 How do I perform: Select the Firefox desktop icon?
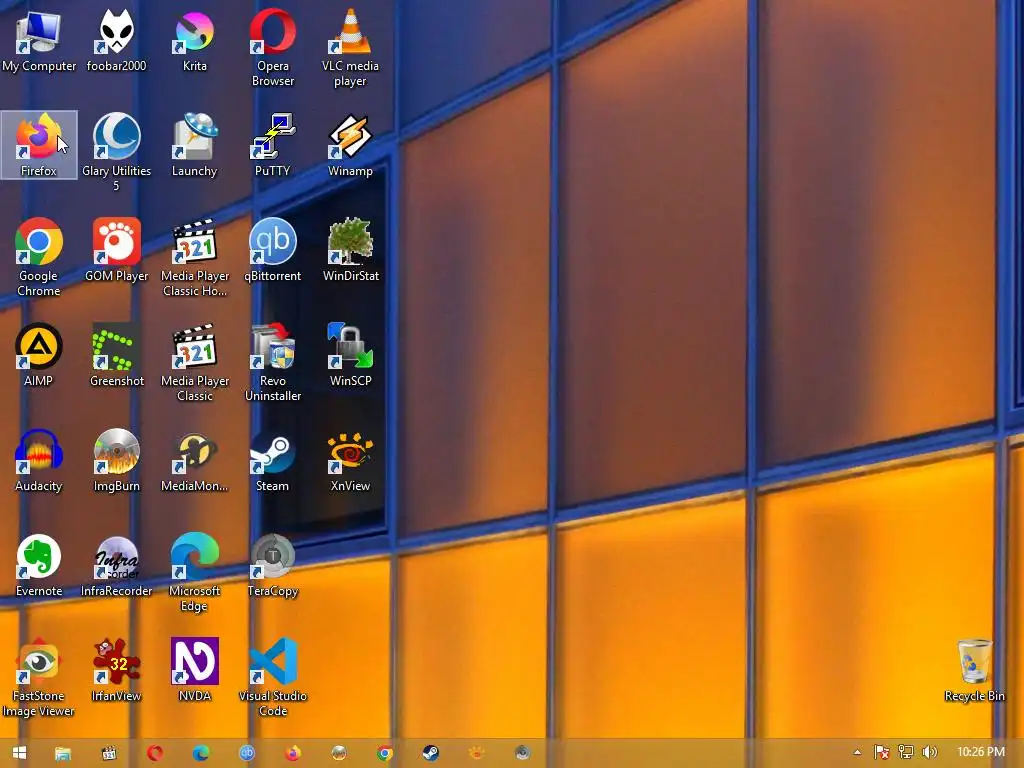(39, 145)
